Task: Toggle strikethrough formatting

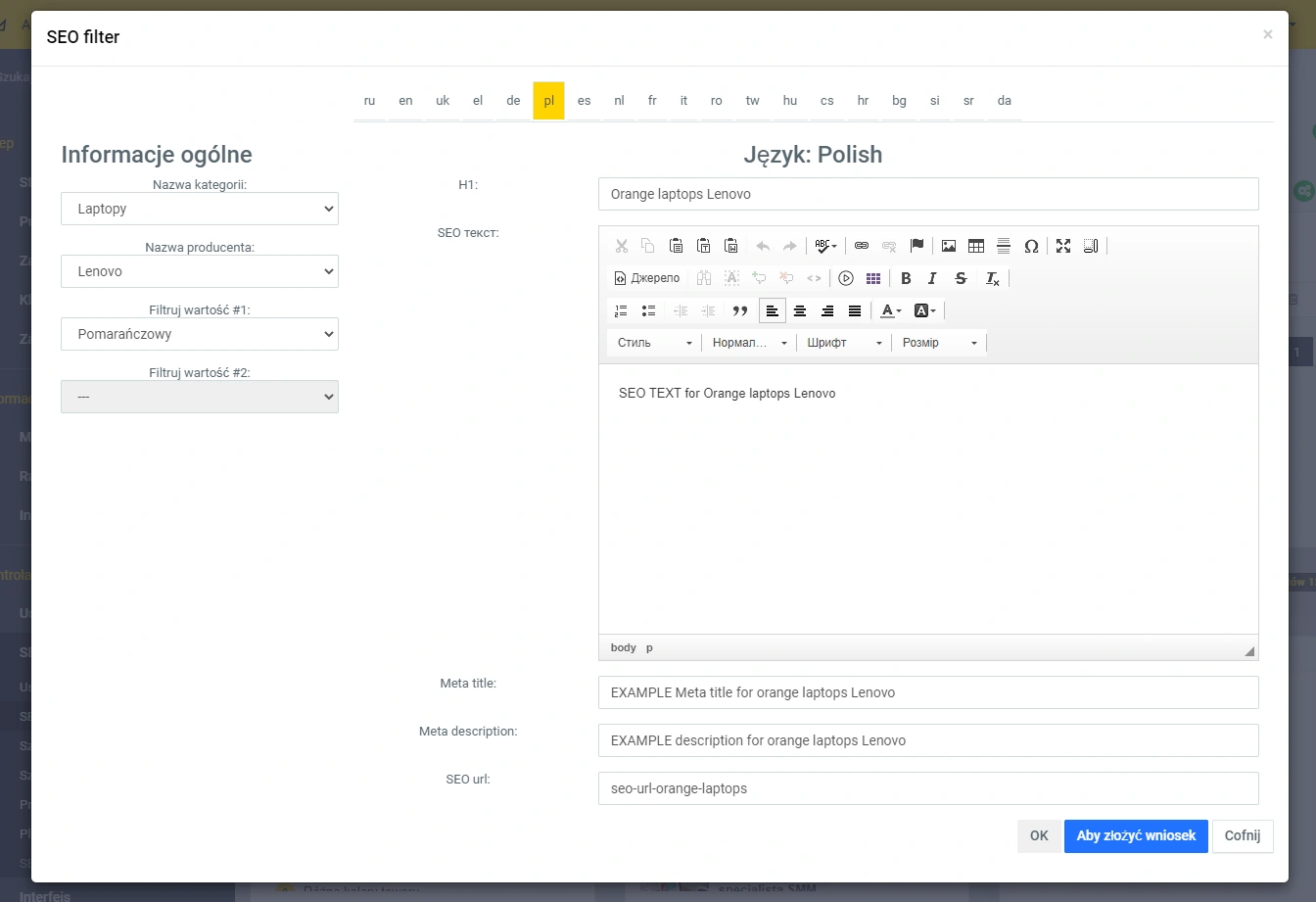Action: pyautogui.click(x=961, y=278)
